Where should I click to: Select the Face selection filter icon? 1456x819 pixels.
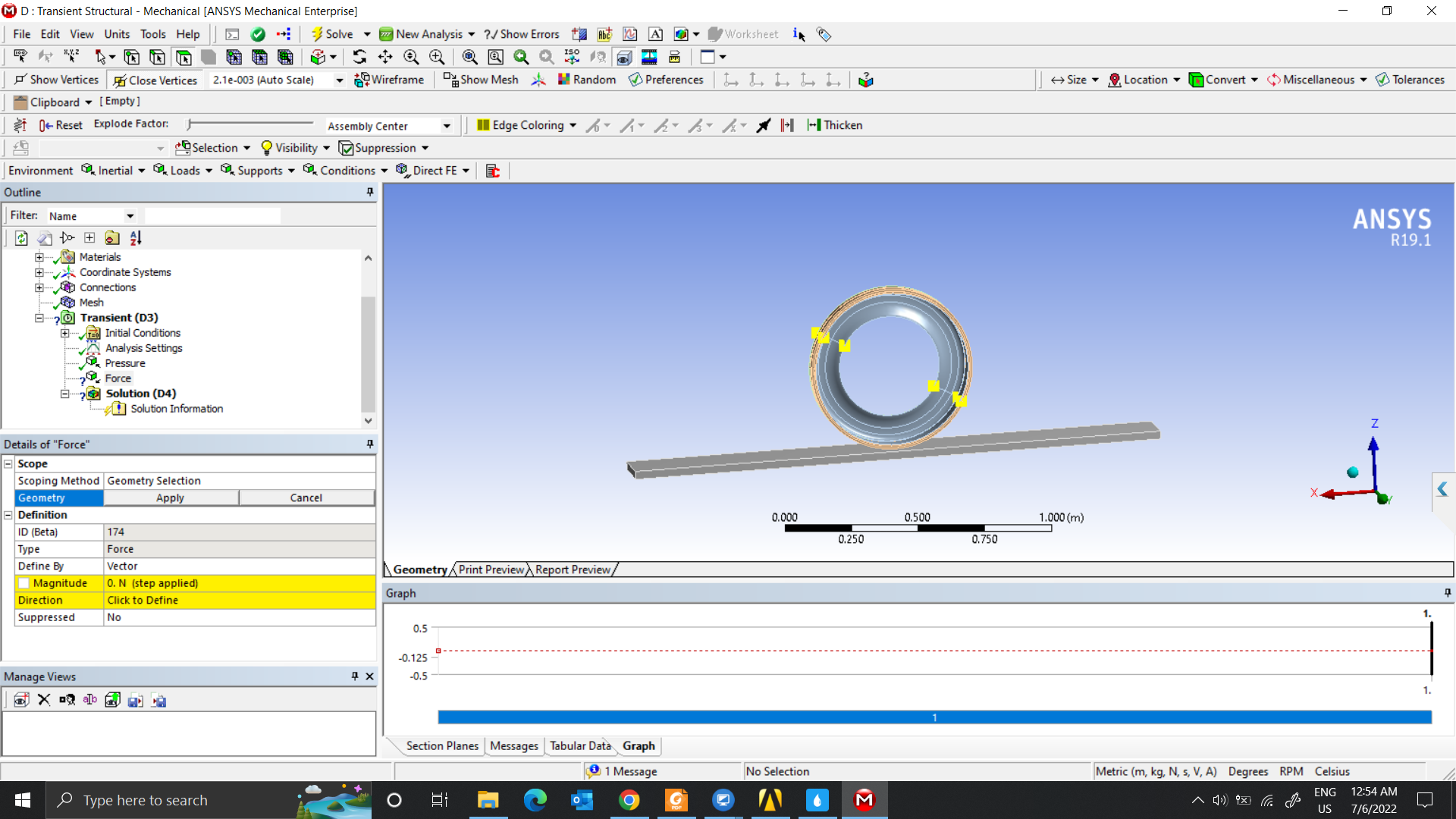click(184, 57)
